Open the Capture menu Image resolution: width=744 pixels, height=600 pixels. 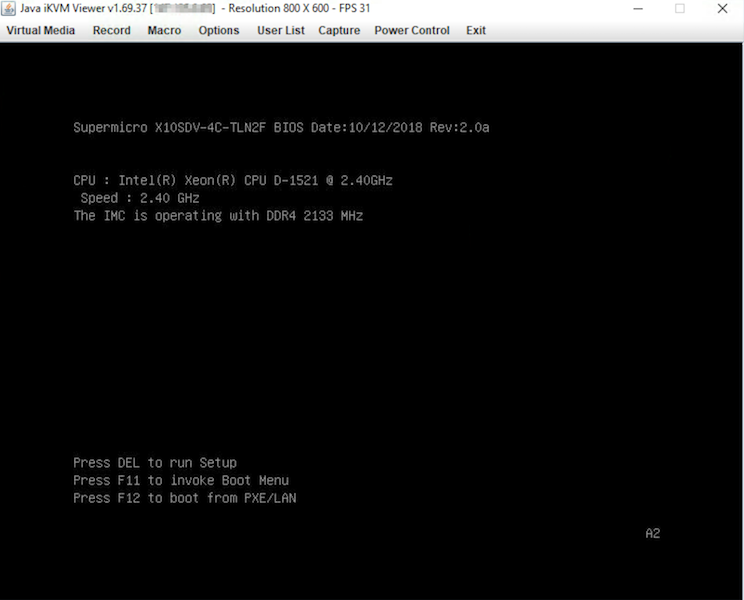339,30
